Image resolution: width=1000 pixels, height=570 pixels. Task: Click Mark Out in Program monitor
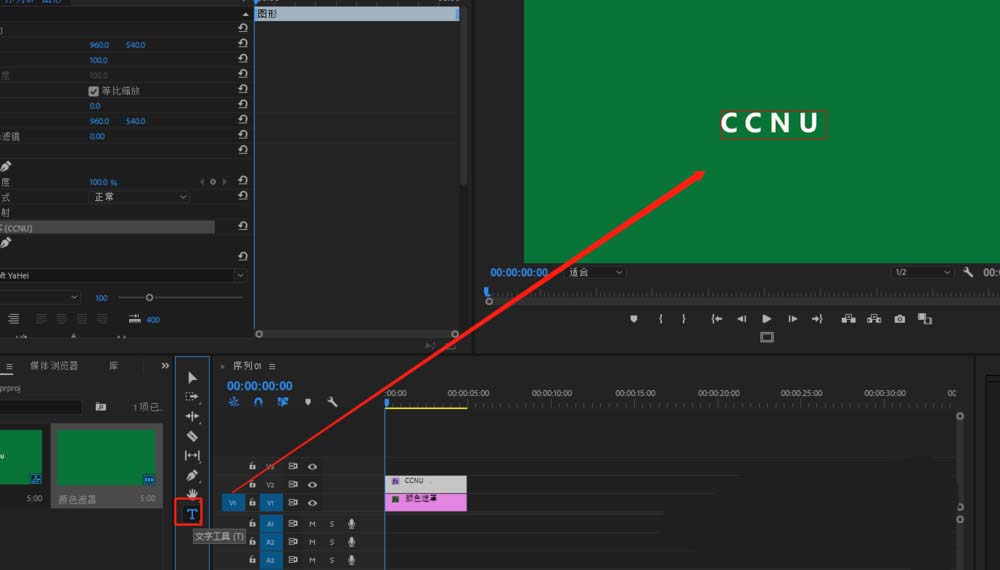684,319
